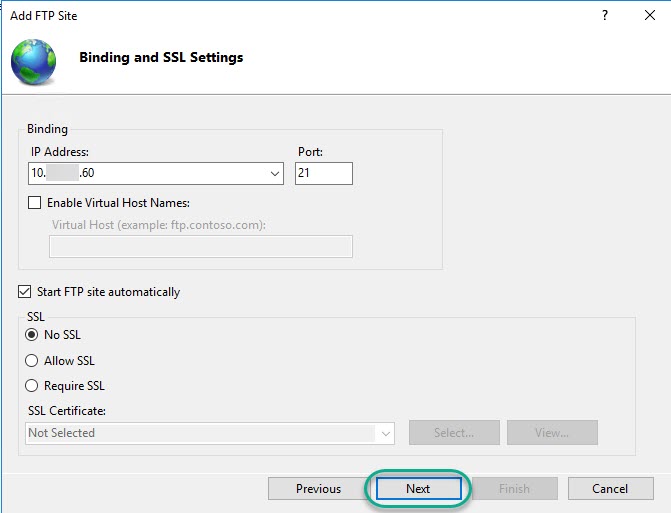The image size is (671, 513).
Task: Open the IP Address dropdown
Action: pyautogui.click(x=275, y=173)
